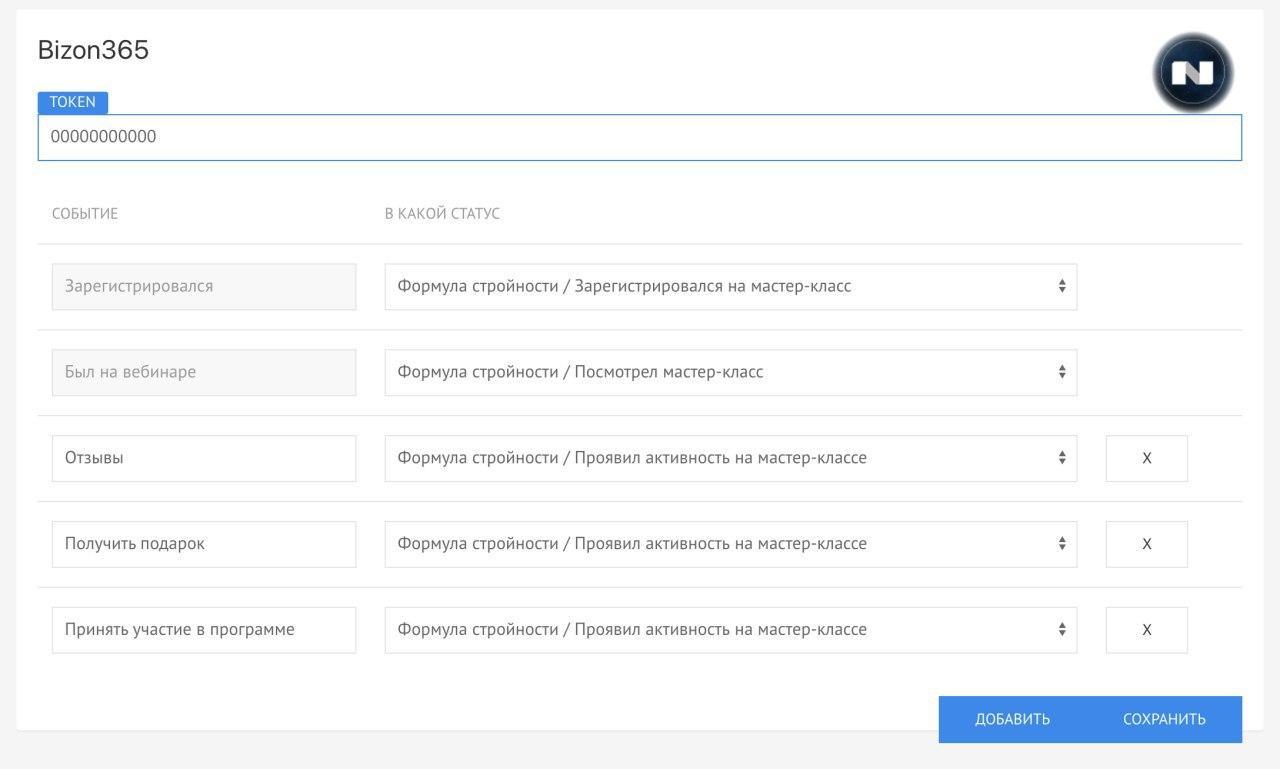Open status dropdown for Принять участие row
The height and width of the screenshot is (769, 1280).
731,630
